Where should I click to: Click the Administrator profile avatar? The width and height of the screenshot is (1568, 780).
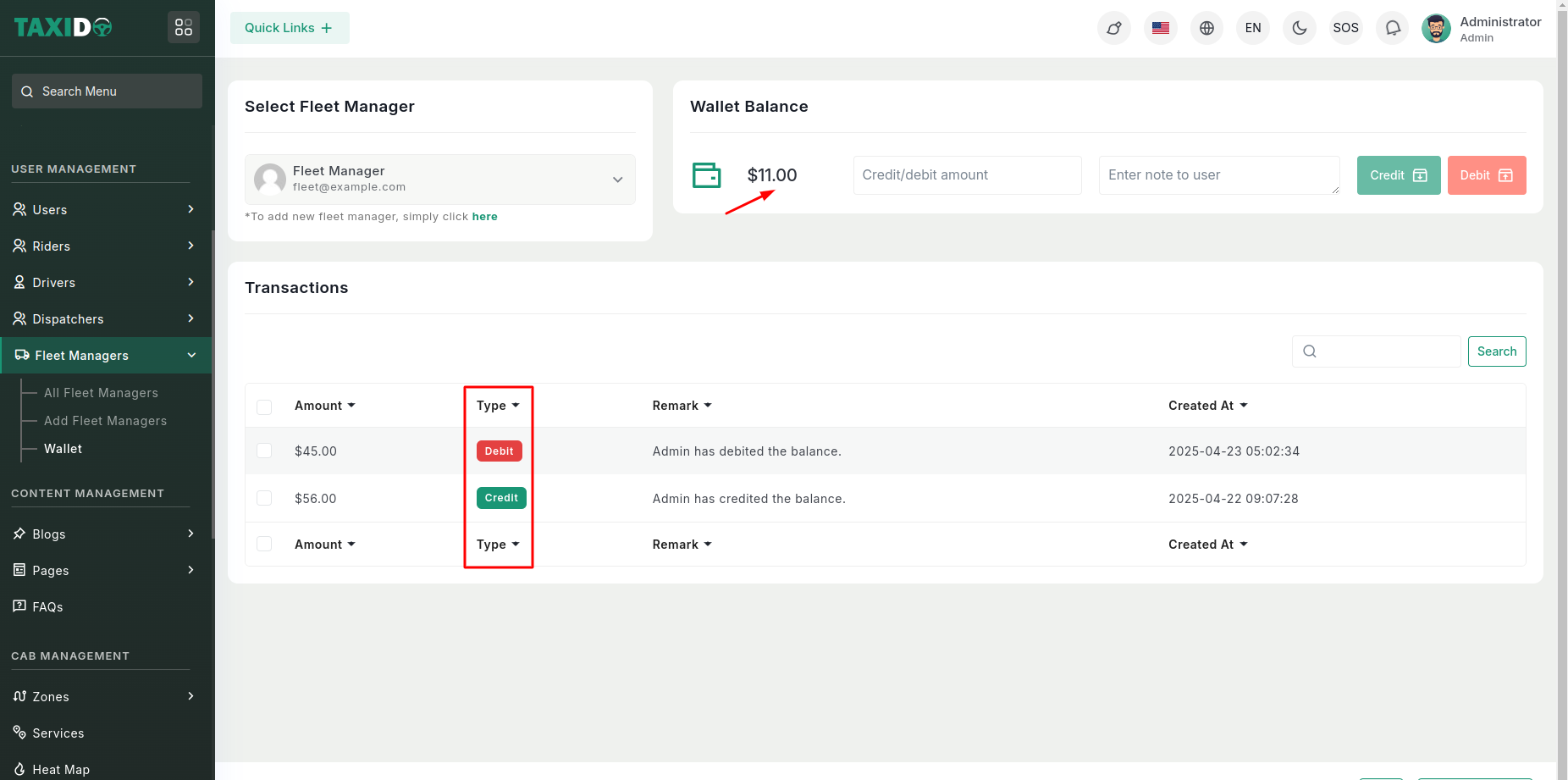tap(1436, 28)
